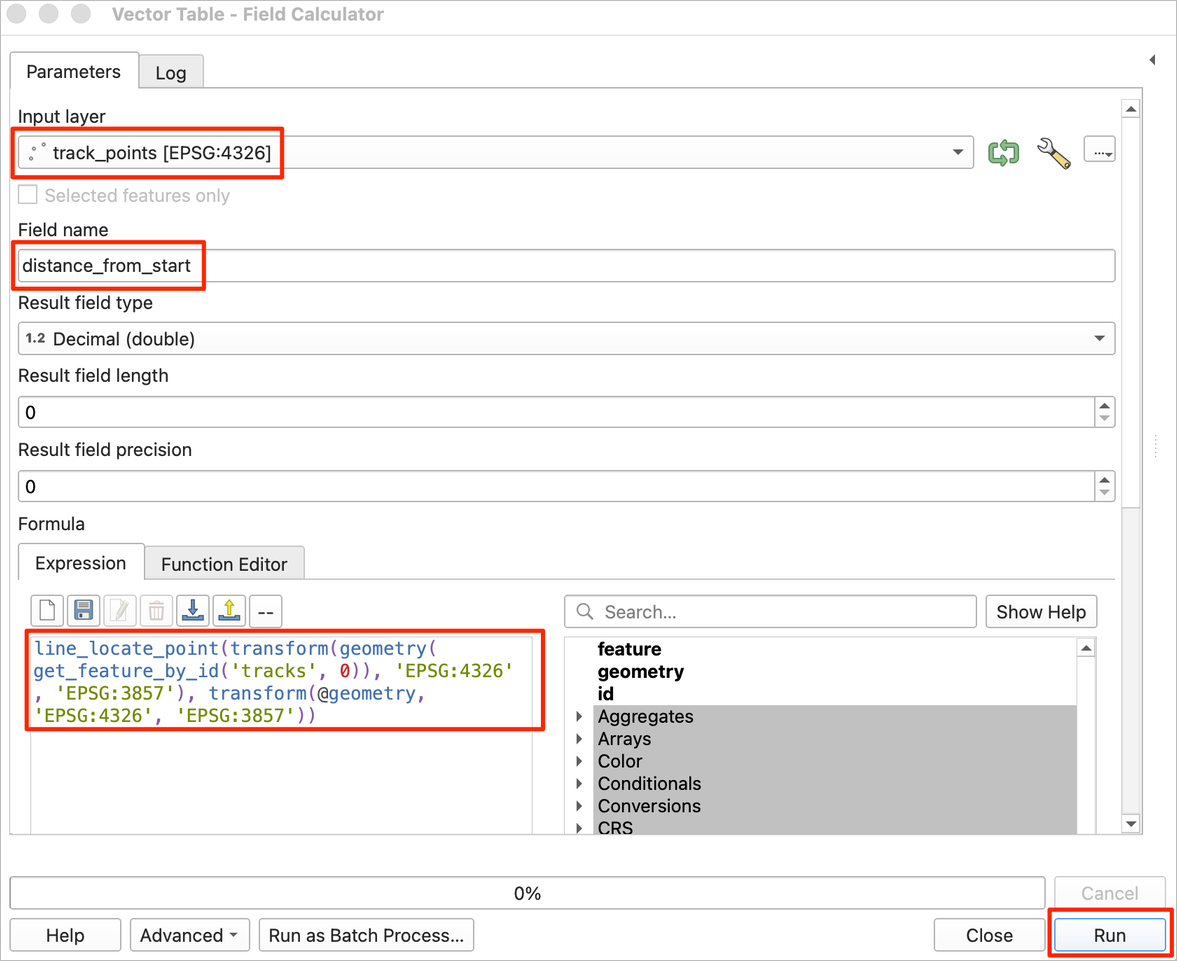
Task: Collapse the side panel using top-right arrow
Action: coord(1152,60)
